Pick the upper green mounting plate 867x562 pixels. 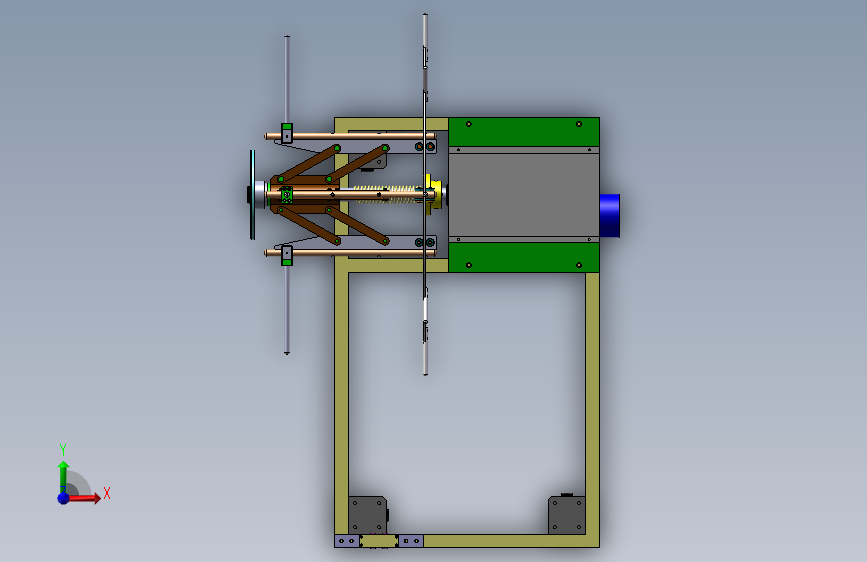click(524, 132)
